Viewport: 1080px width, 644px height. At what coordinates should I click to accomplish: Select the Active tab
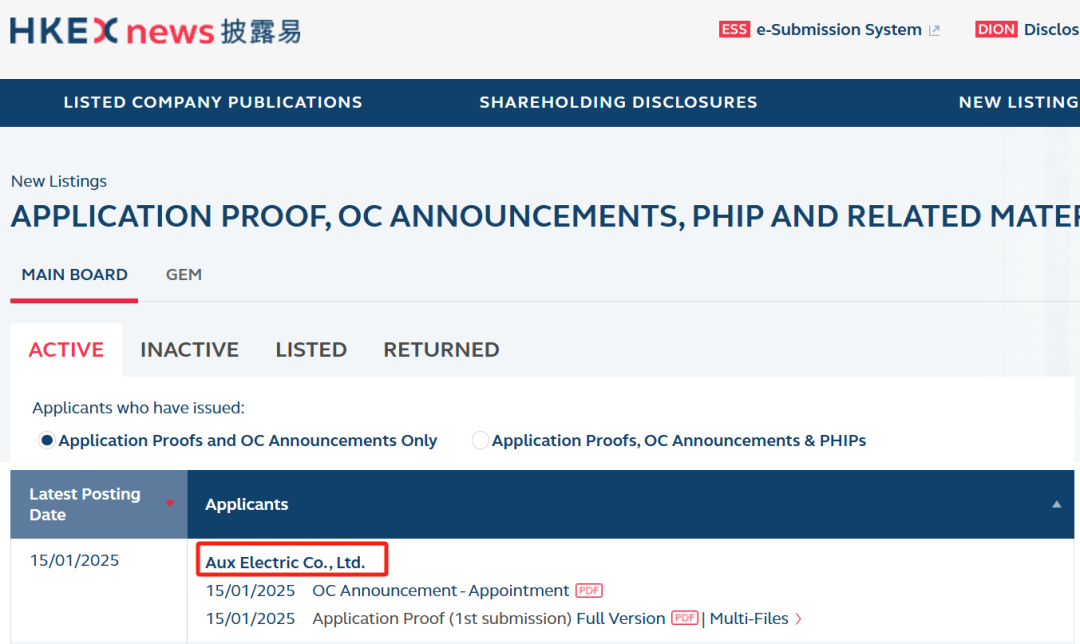[66, 350]
